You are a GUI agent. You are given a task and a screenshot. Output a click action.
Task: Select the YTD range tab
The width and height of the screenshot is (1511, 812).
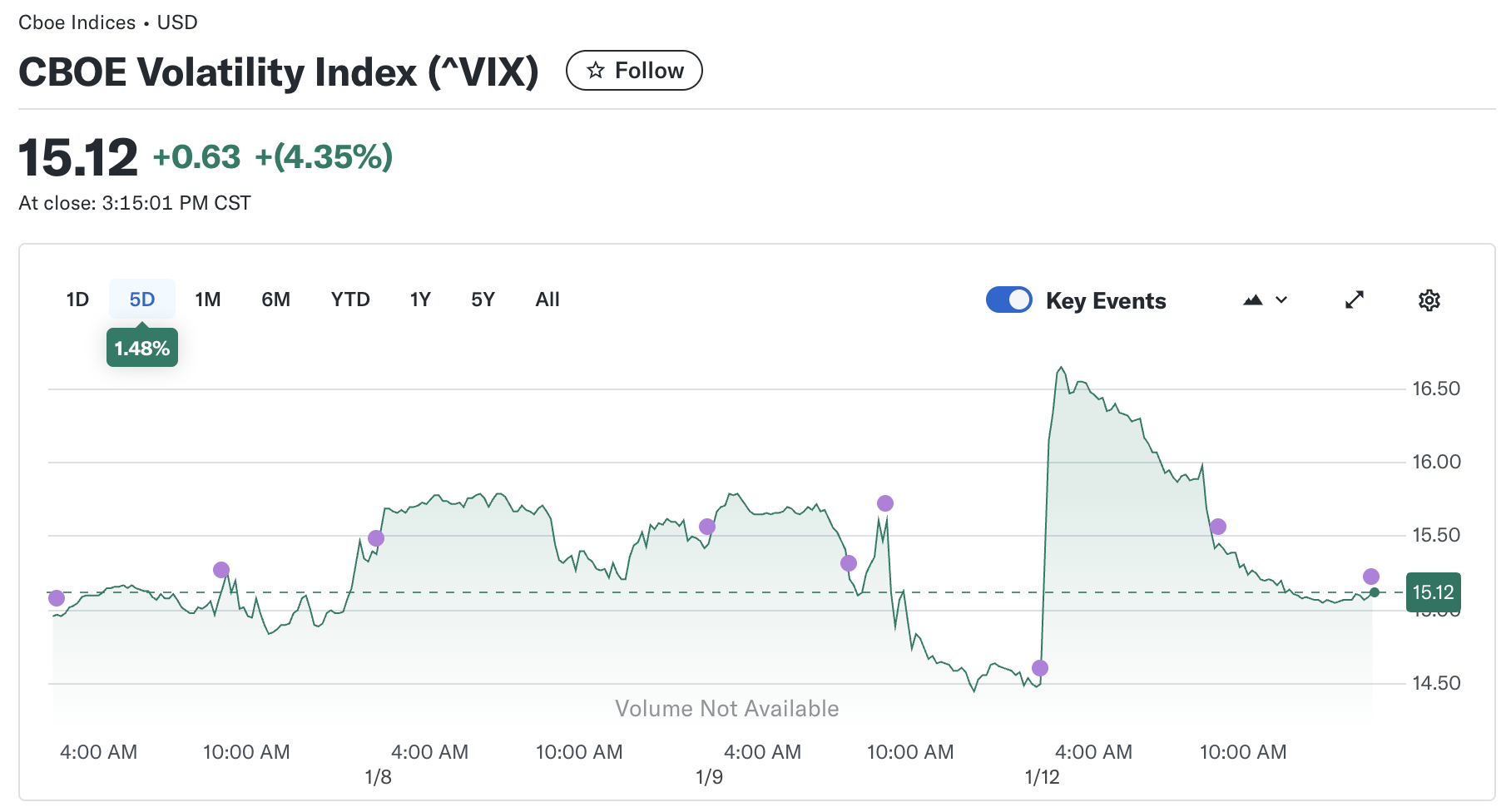click(350, 300)
